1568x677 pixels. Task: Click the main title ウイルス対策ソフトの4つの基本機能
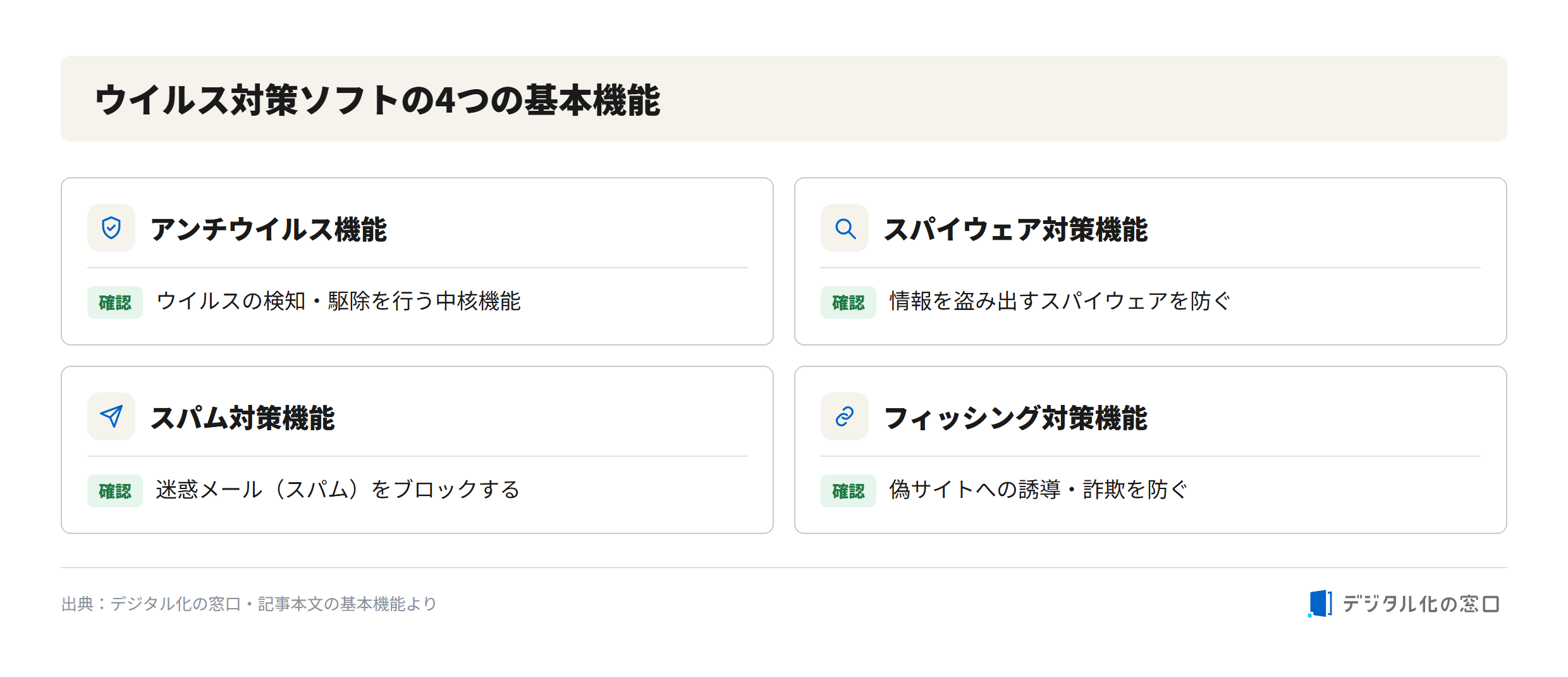[x=377, y=100]
